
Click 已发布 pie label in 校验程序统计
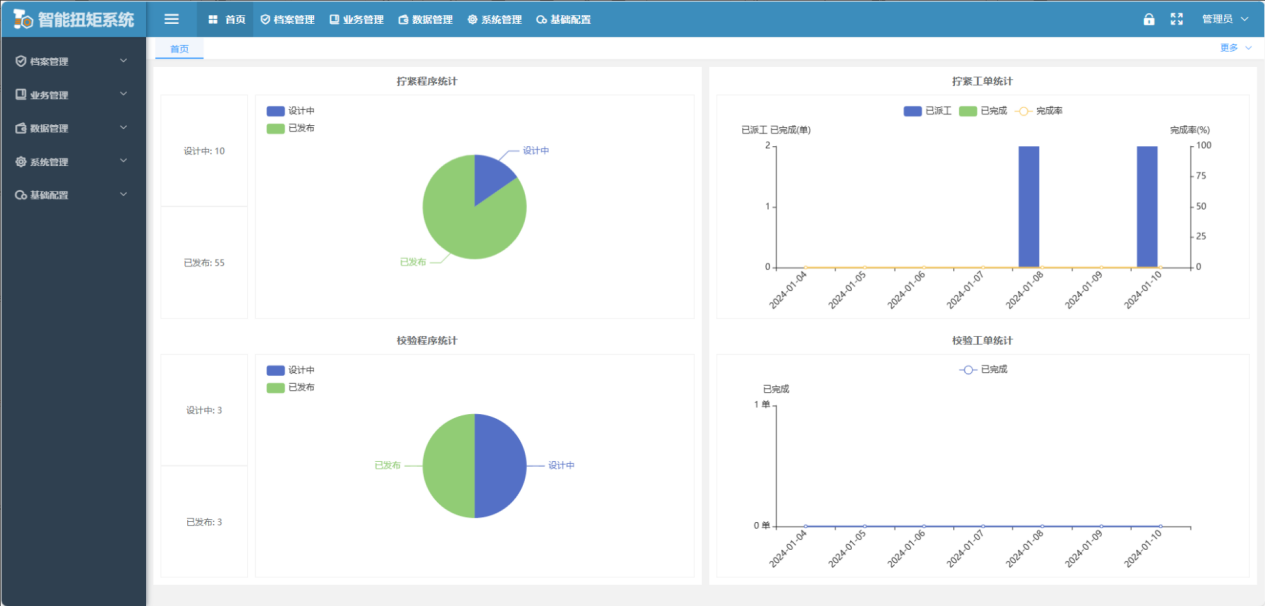[x=387, y=465]
